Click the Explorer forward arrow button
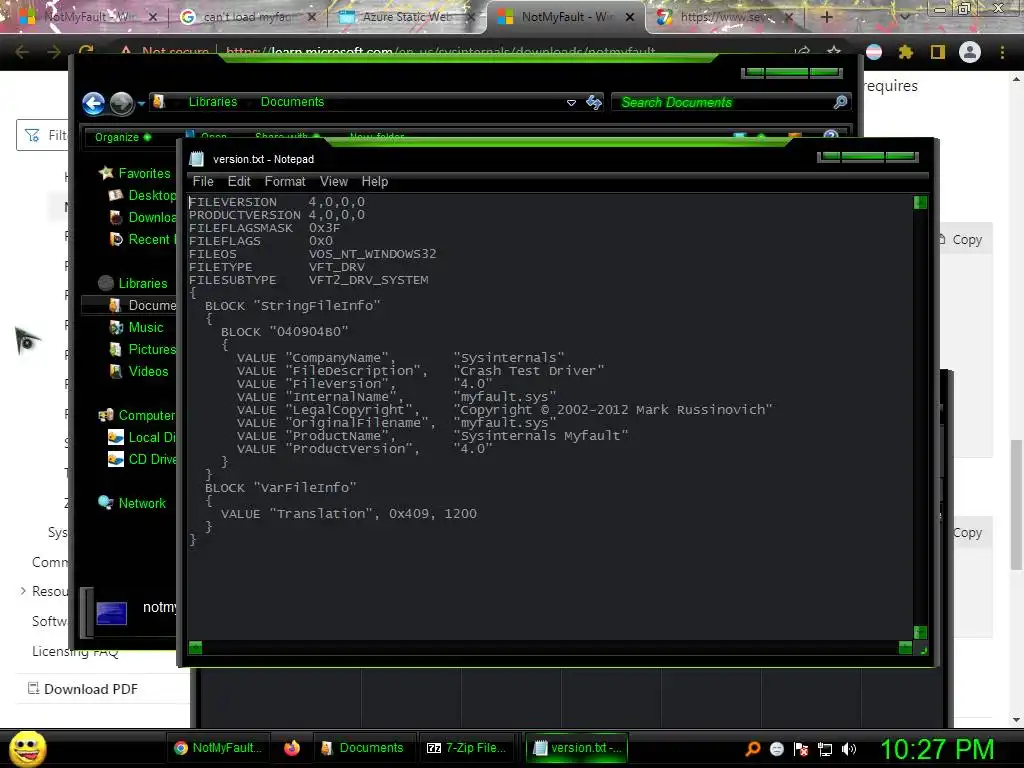Screen dimensions: 1024x768 121,103
